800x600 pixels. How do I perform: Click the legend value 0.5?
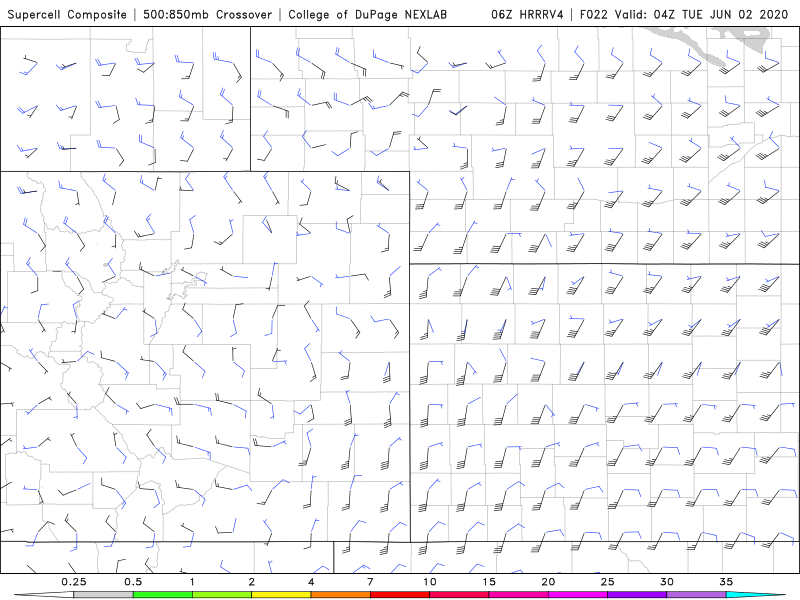tap(133, 582)
